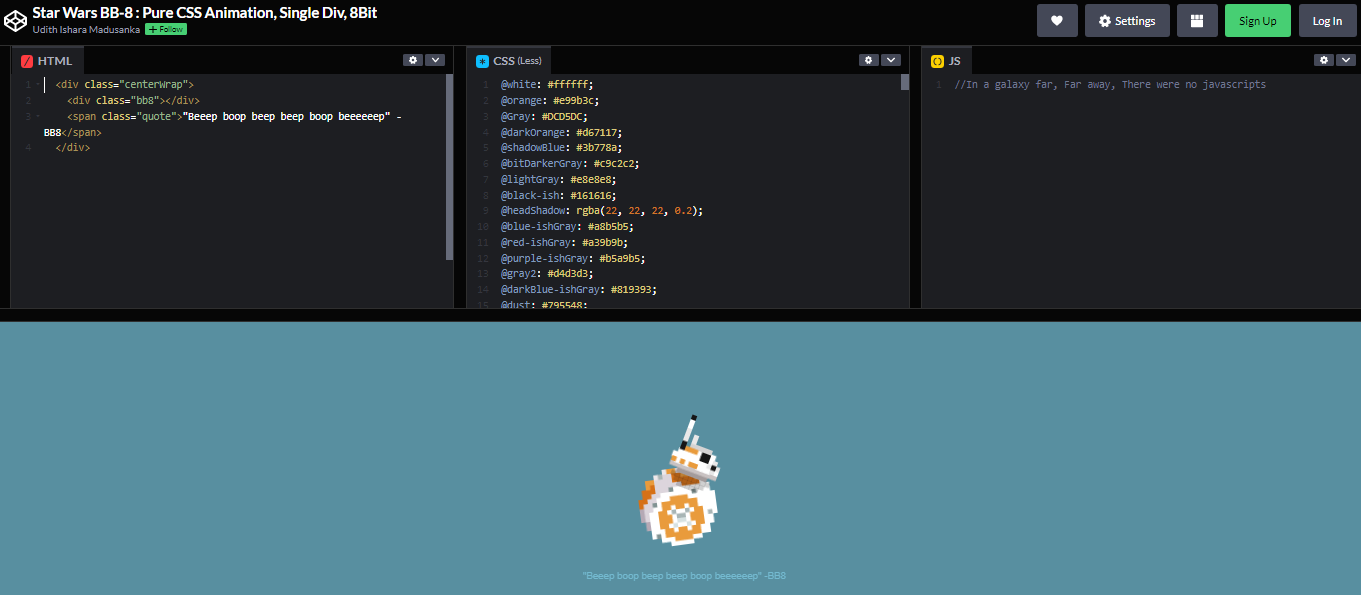
Task: Click the Less preprocessor badge beside CSS
Action: coord(531,60)
